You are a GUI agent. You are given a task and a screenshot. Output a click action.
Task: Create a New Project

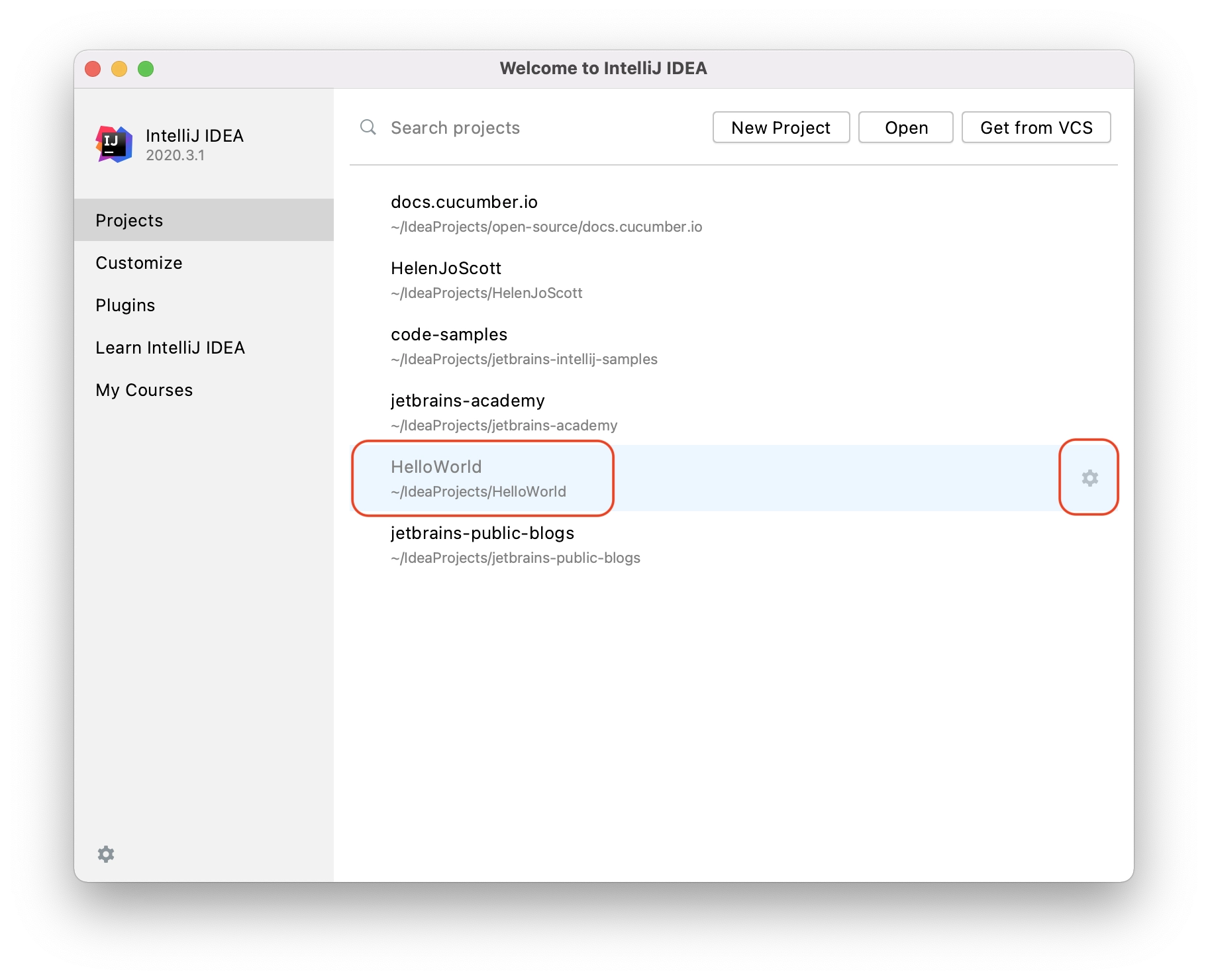click(x=781, y=127)
